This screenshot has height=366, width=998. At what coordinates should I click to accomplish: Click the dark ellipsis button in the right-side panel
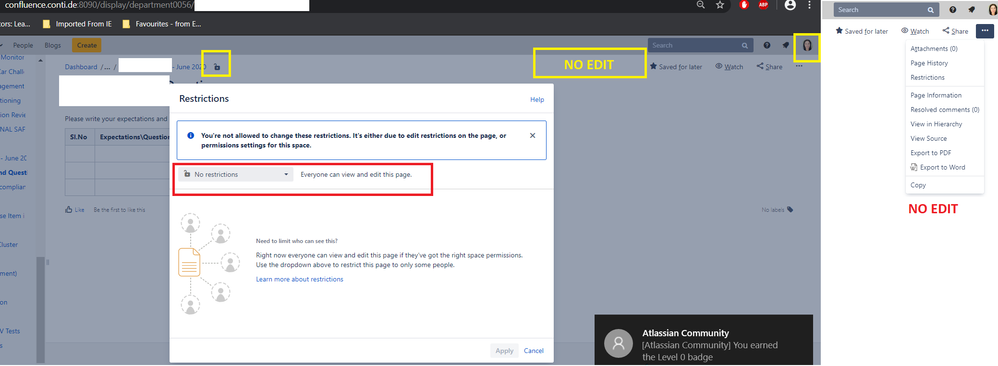pos(985,31)
